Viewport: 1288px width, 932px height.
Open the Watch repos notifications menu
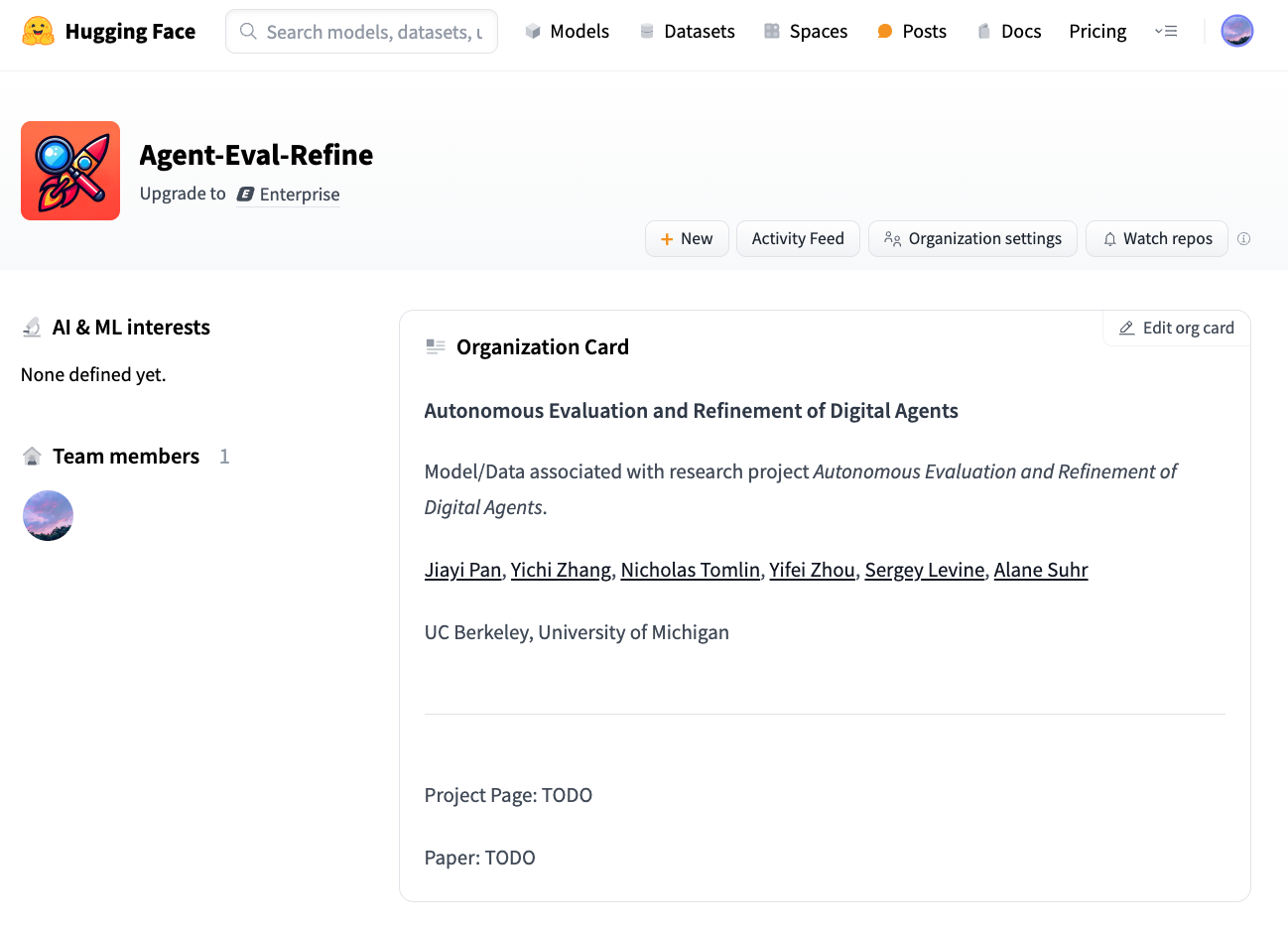click(1157, 239)
